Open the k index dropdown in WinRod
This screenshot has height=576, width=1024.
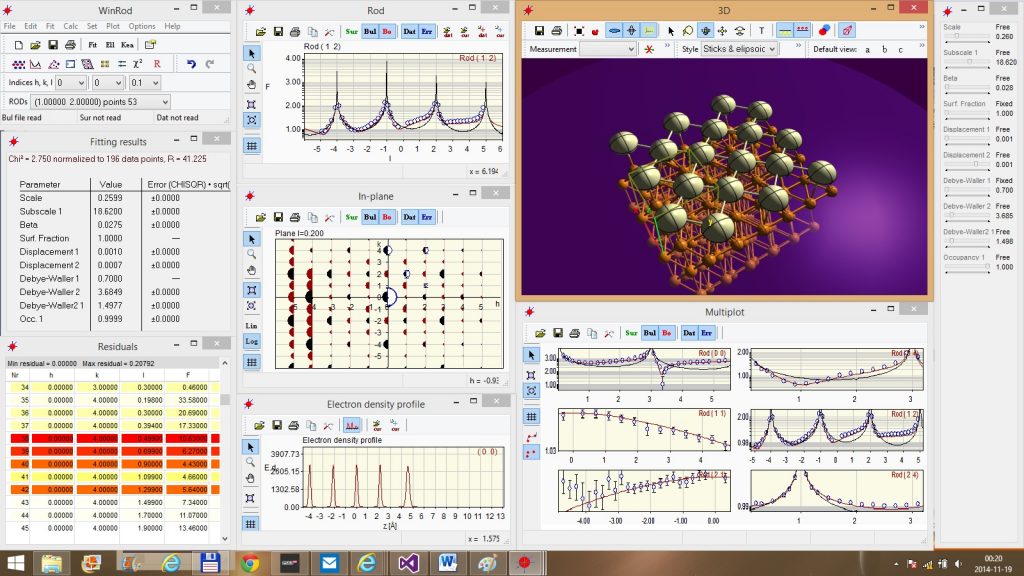pyautogui.click(x=108, y=83)
